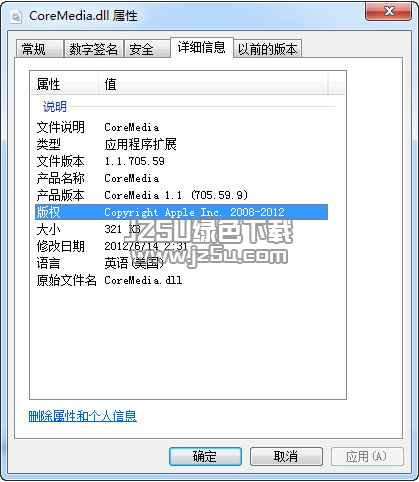Select the 详细信息 tab

pyautogui.click(x=202, y=47)
